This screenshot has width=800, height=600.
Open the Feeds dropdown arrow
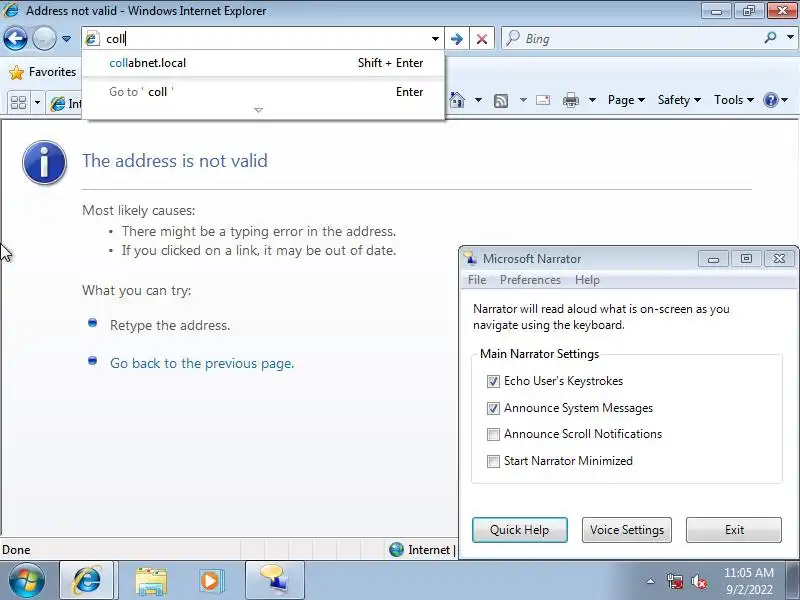[523, 100]
